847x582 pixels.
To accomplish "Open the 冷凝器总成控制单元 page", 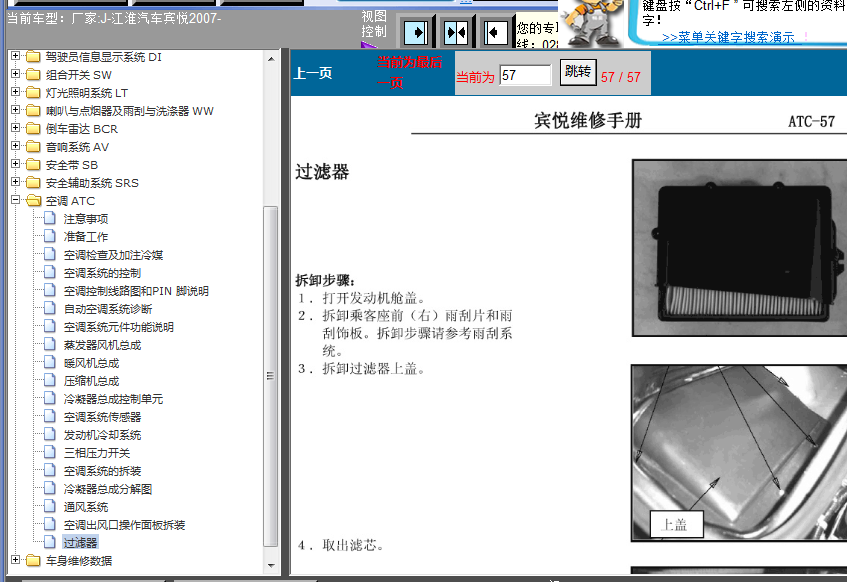I will (x=113, y=399).
